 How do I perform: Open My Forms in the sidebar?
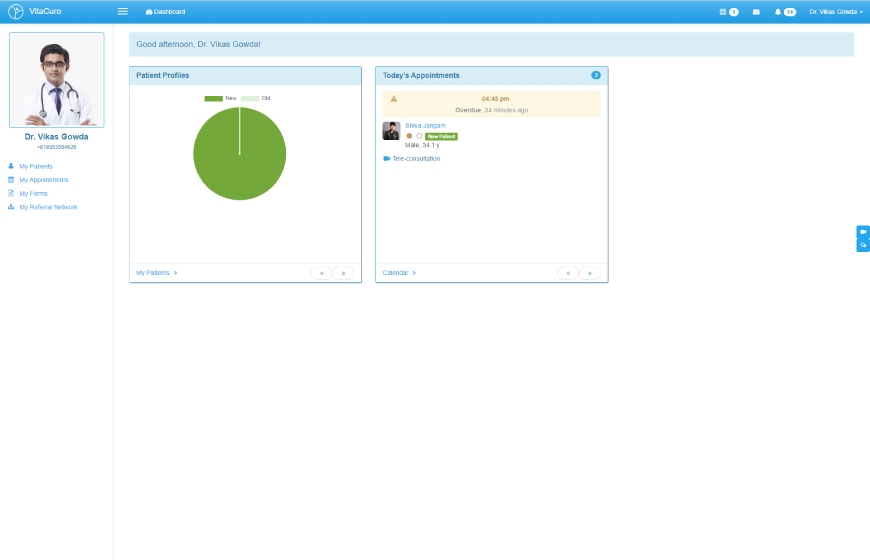[x=34, y=194]
